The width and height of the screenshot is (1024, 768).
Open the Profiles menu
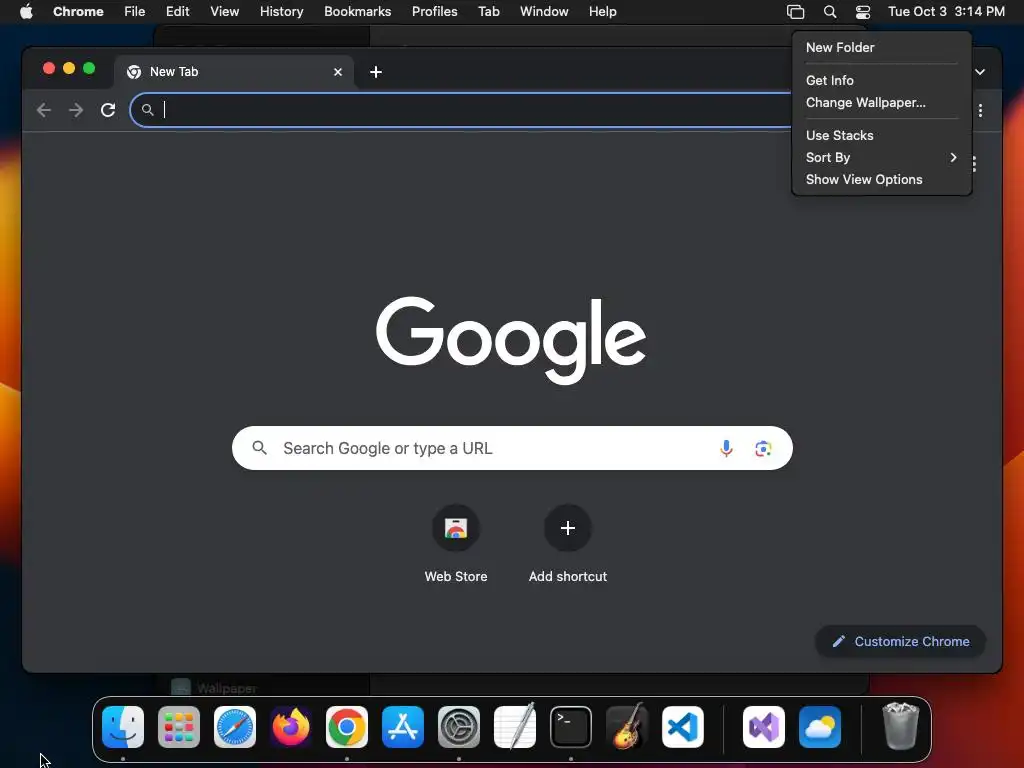pos(434,12)
